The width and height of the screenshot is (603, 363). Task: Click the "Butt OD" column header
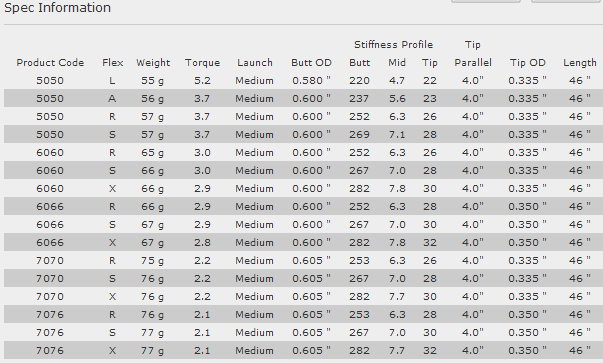point(311,63)
